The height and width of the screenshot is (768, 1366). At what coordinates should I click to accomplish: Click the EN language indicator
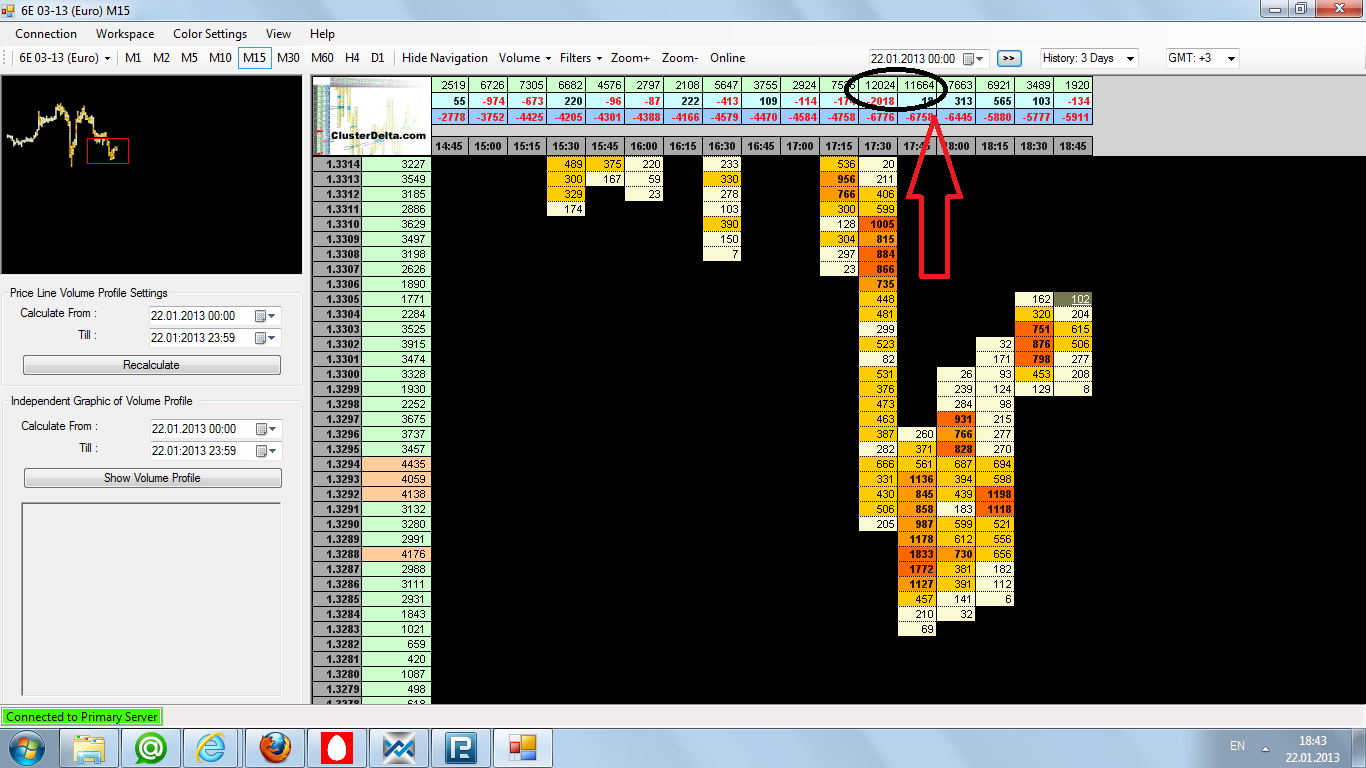[1237, 747]
